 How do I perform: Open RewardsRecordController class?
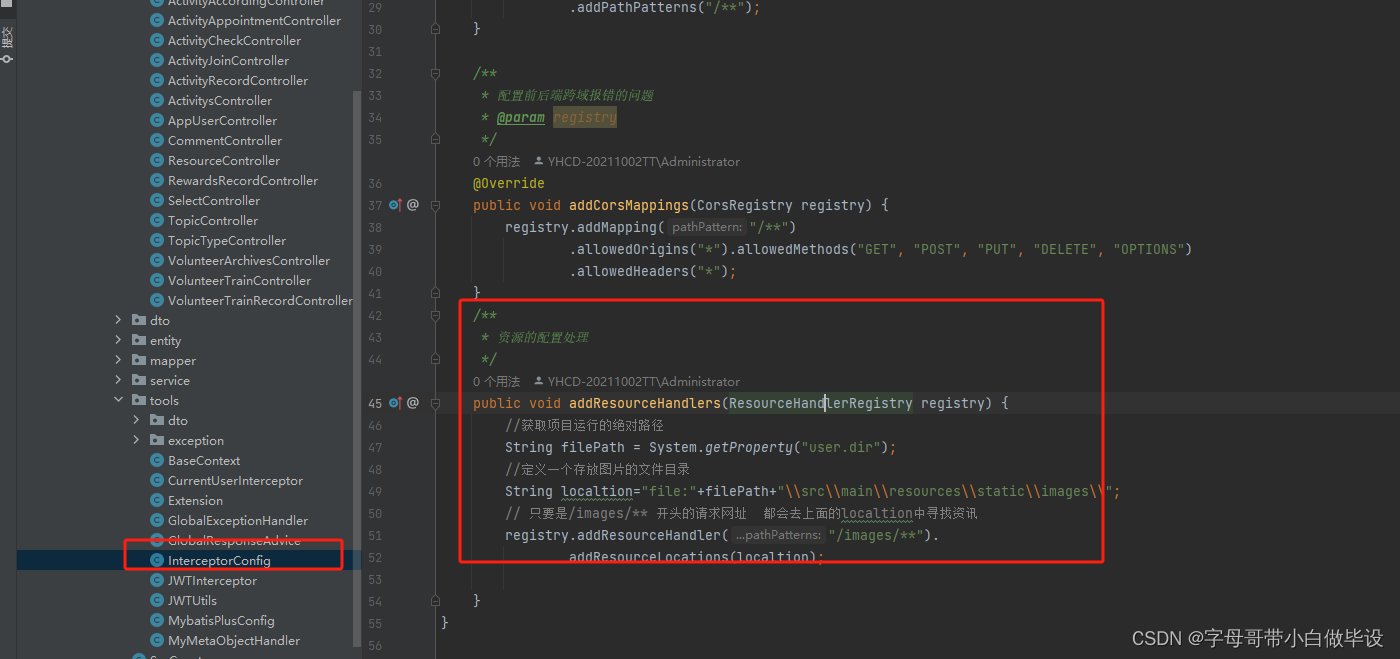(x=243, y=180)
